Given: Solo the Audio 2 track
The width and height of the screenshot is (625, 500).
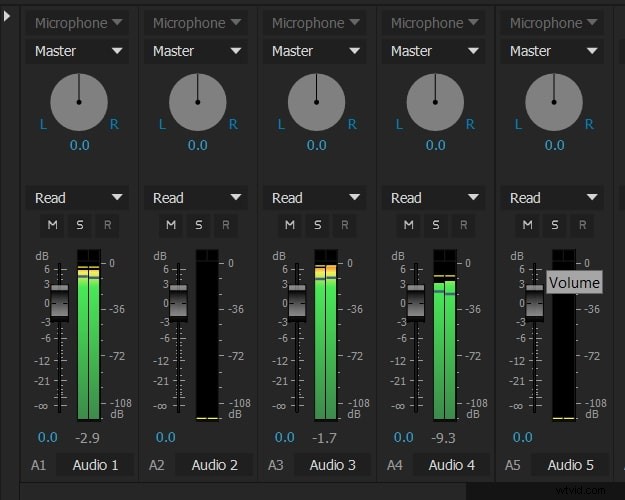Looking at the screenshot, I should point(199,225).
